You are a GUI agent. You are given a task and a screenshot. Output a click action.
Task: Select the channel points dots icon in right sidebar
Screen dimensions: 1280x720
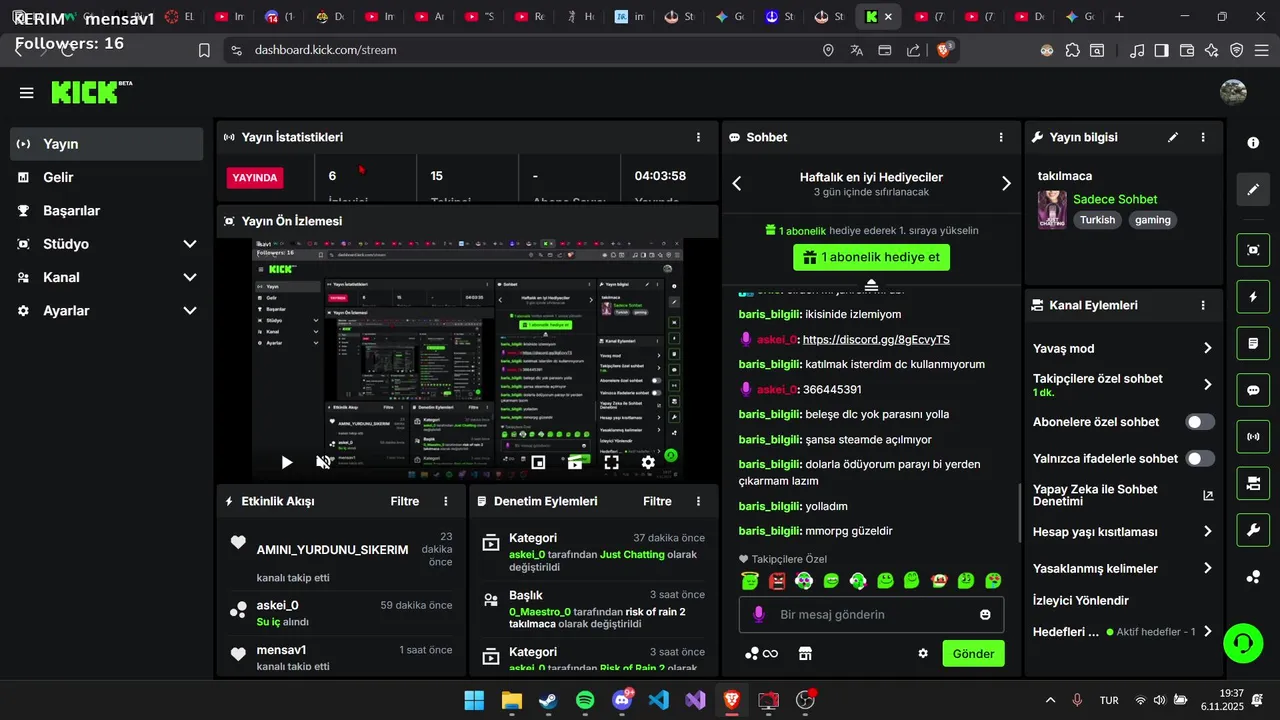coord(1253,577)
